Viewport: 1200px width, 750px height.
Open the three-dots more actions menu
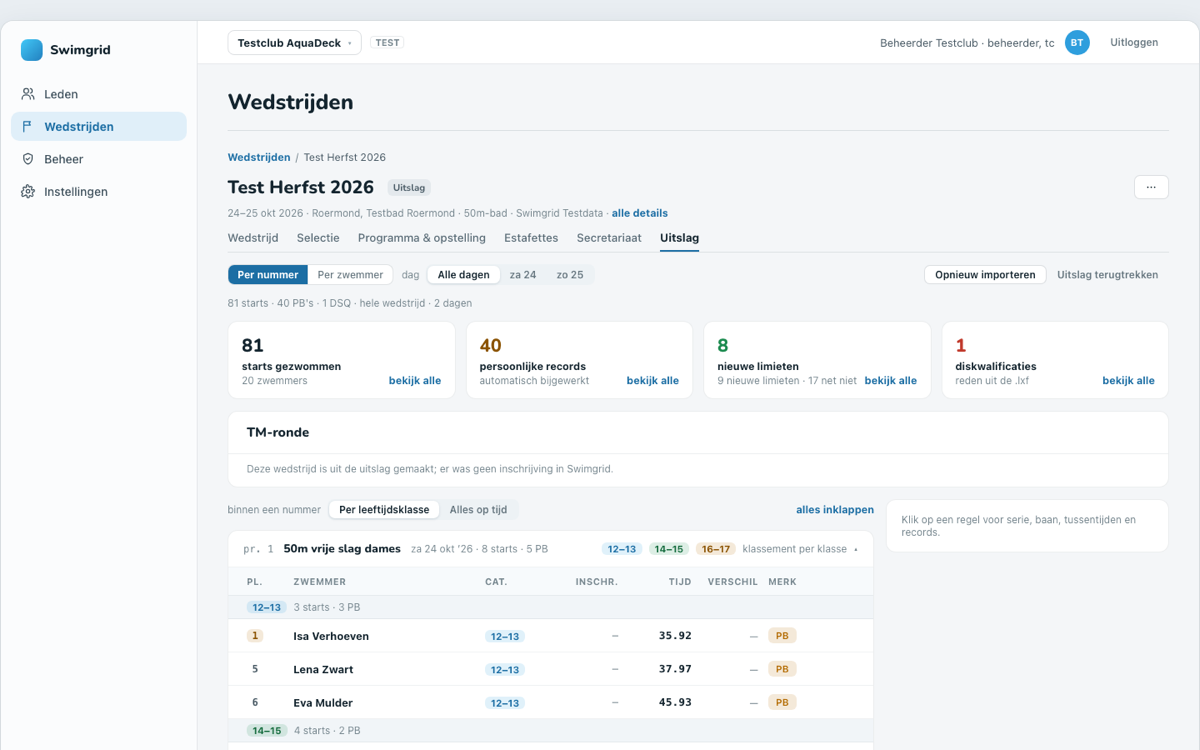1151,187
